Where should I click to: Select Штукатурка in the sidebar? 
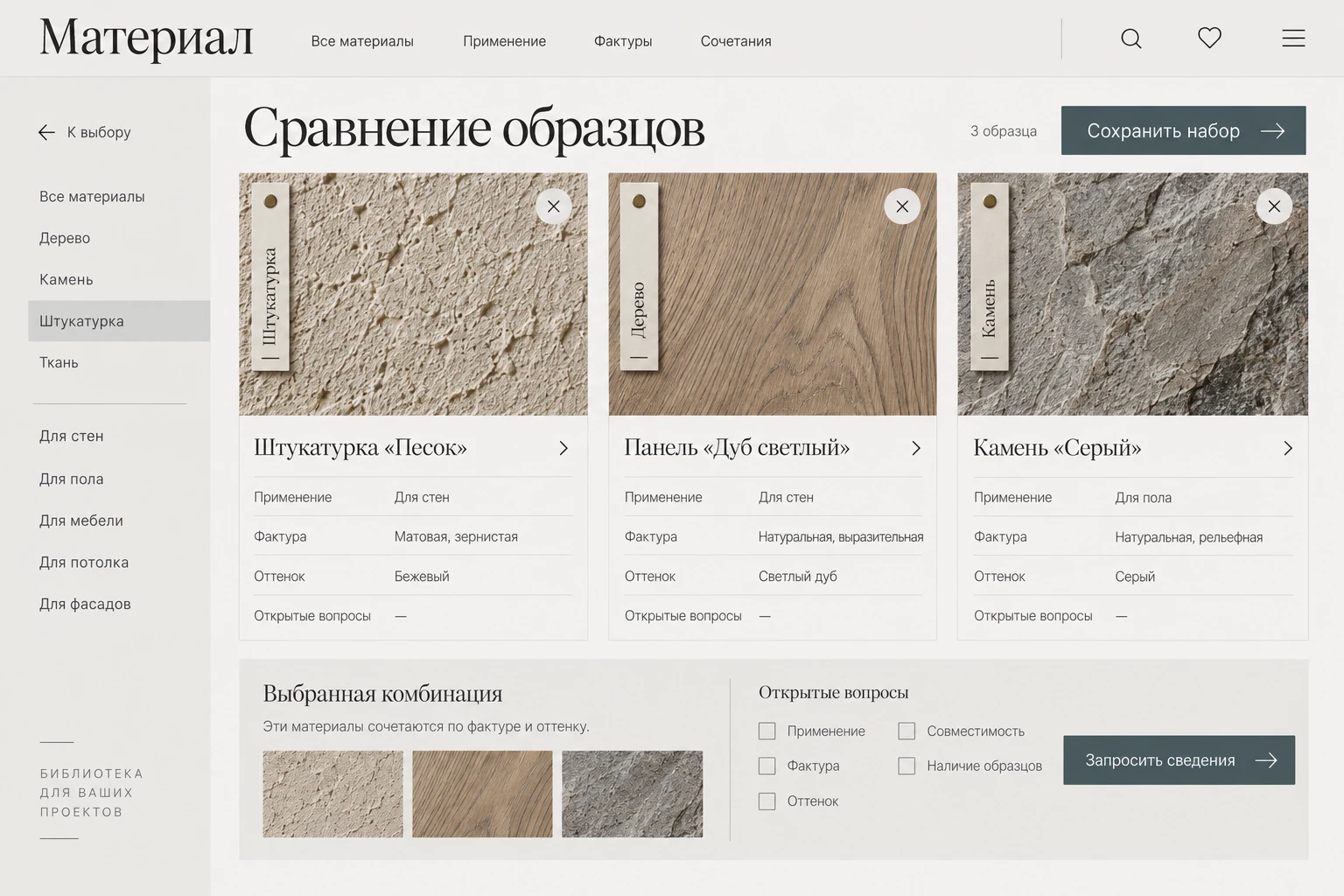tap(119, 321)
